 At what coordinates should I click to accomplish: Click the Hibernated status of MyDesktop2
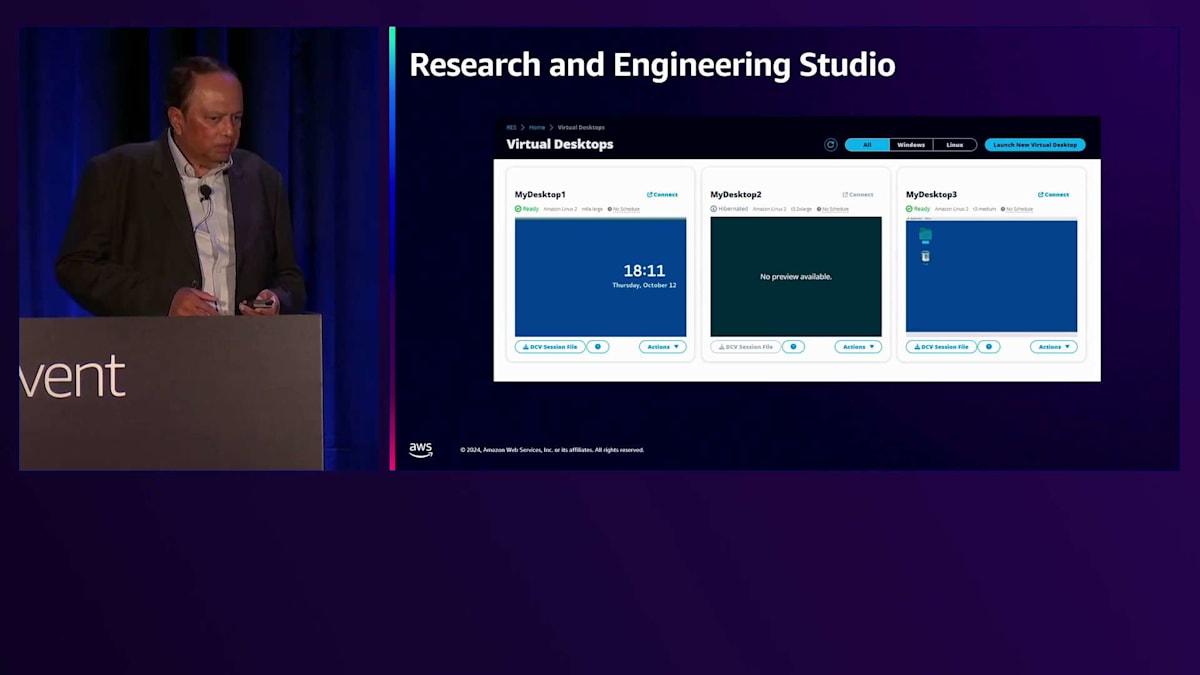(729, 209)
